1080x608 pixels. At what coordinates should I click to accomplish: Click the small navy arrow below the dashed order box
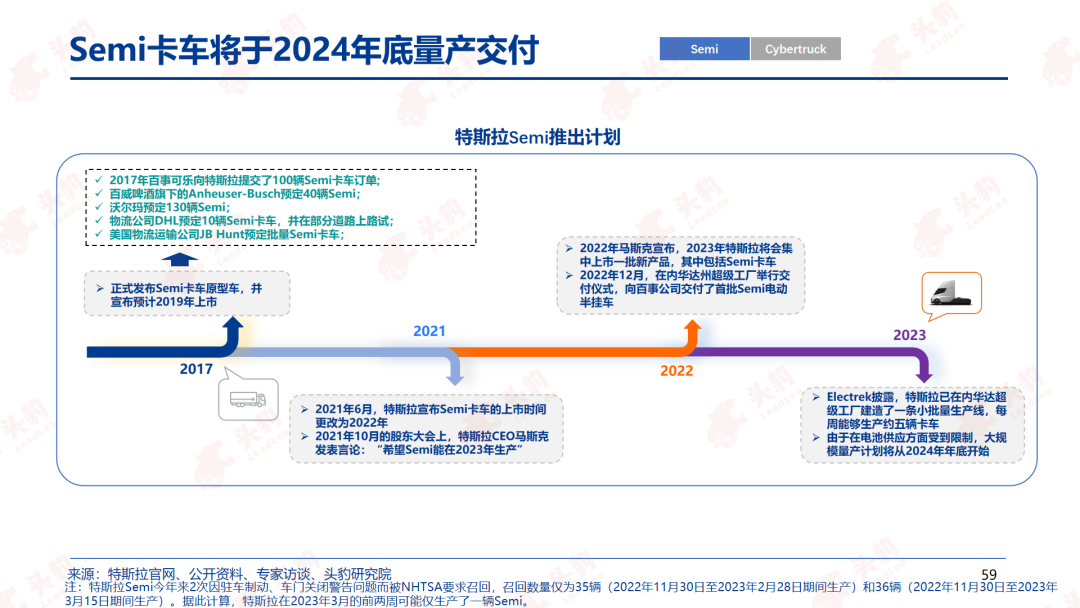[x=179, y=259]
